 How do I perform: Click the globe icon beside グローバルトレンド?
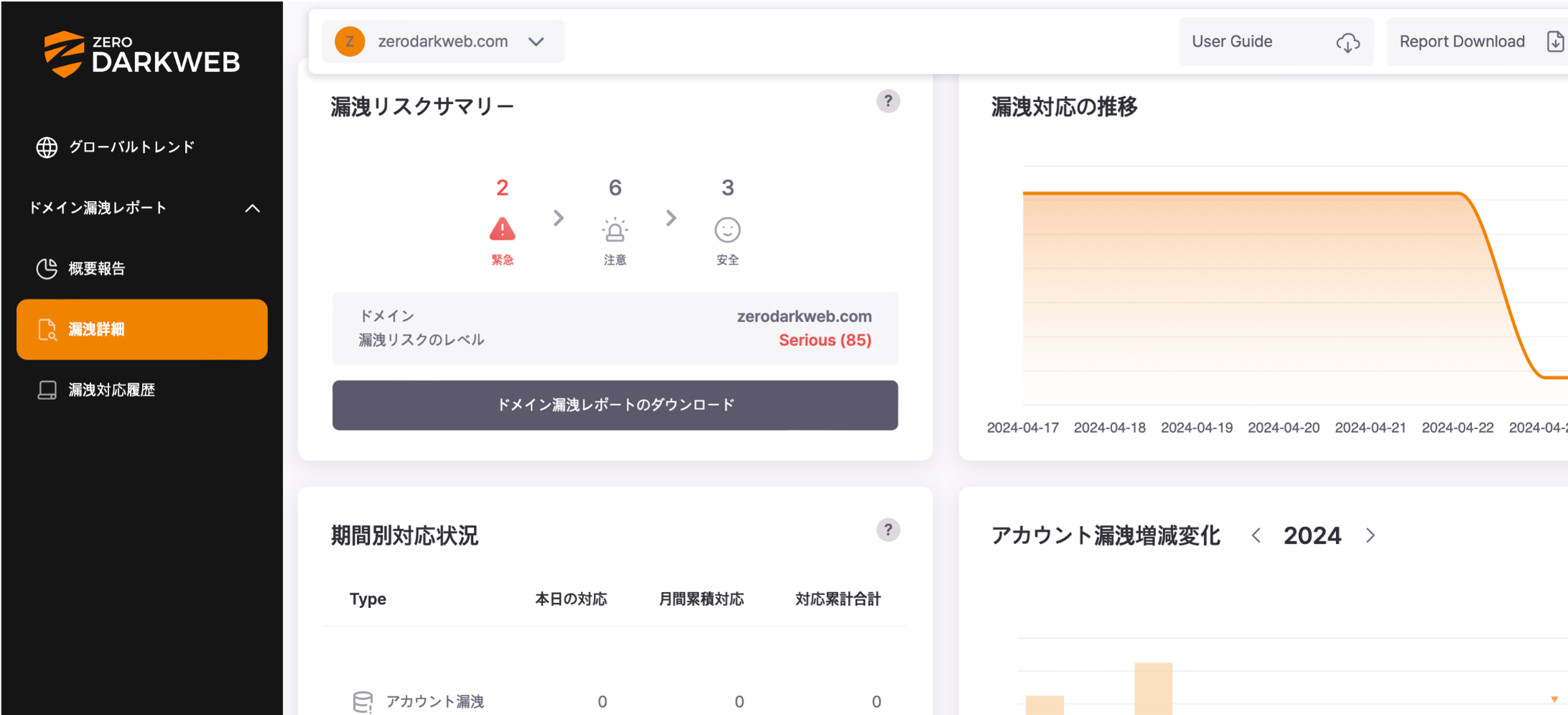(47, 147)
